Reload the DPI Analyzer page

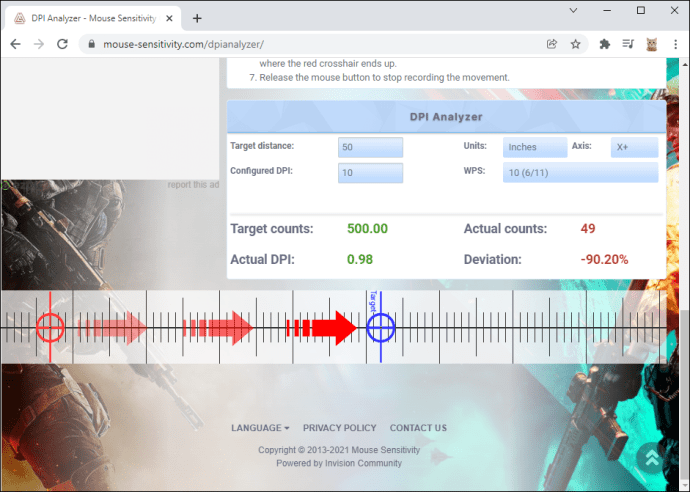point(62,44)
